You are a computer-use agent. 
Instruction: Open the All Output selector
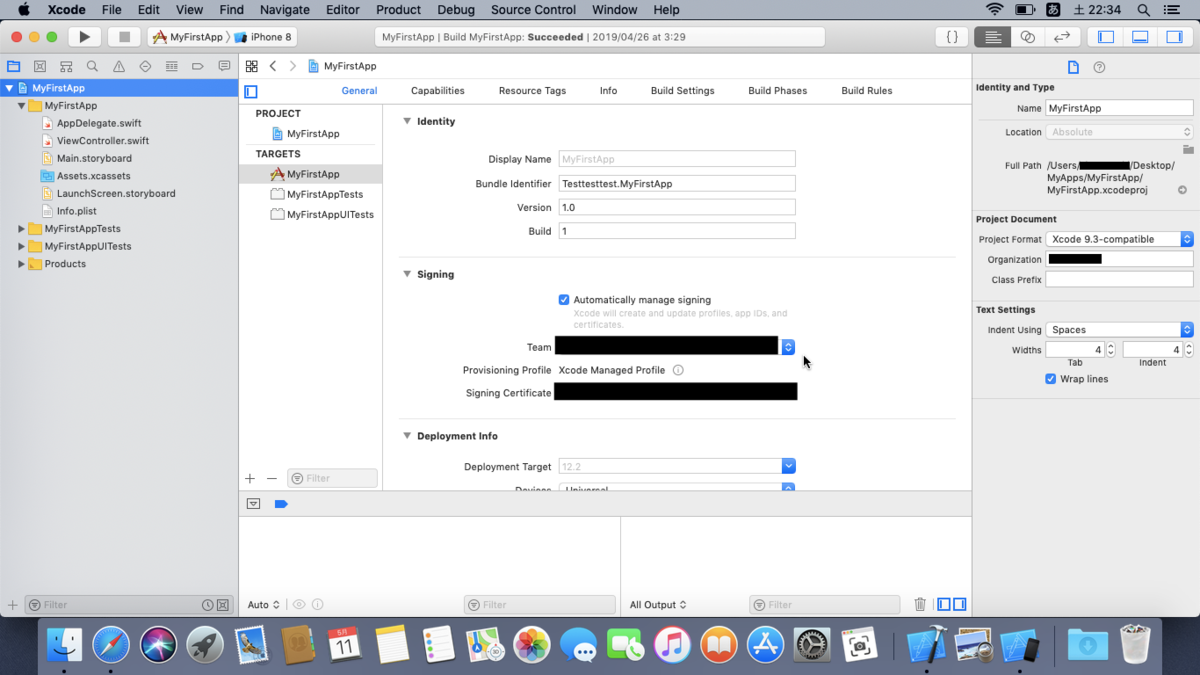(x=658, y=605)
